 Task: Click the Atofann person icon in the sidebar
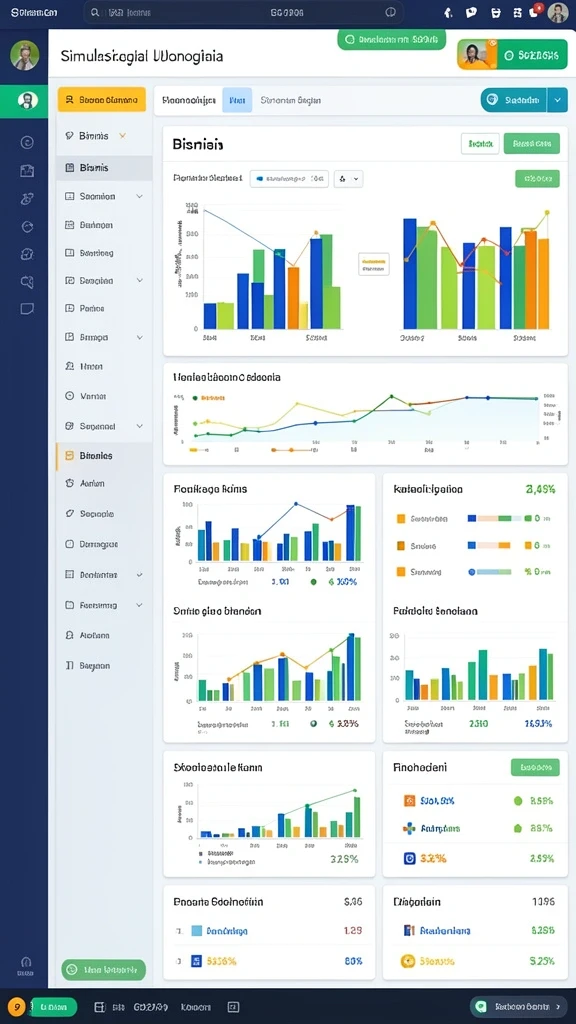point(70,635)
